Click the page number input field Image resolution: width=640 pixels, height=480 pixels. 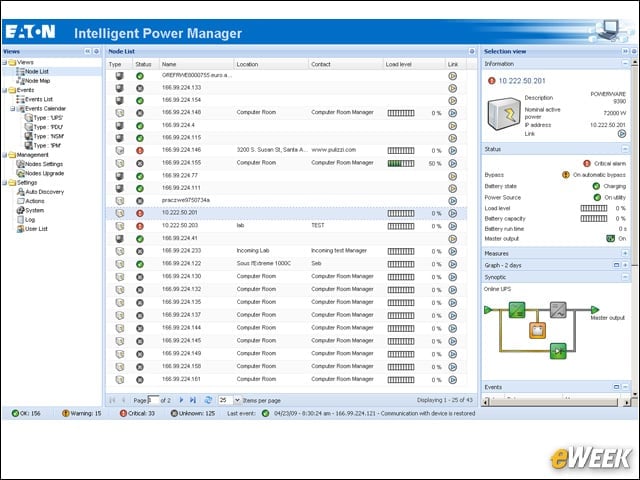[x=153, y=400]
